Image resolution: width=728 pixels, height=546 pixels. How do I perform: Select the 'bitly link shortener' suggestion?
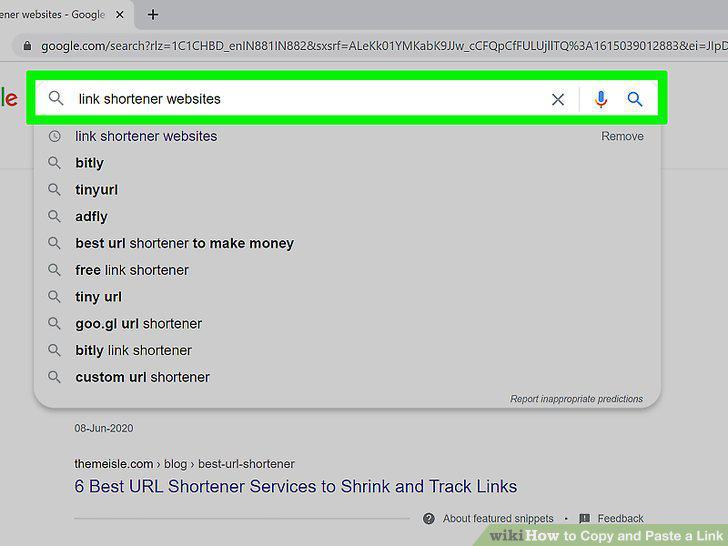(x=133, y=351)
